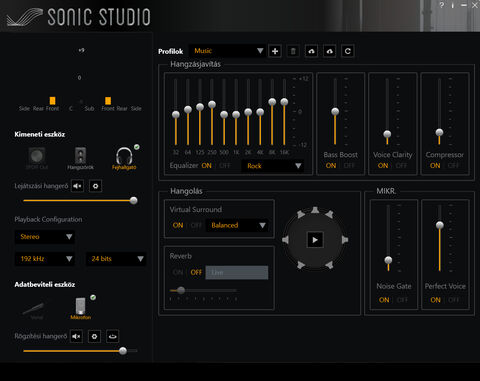Open the 192 kHz sample rate dropdown
The height and width of the screenshot is (381, 480).
(x=44, y=259)
